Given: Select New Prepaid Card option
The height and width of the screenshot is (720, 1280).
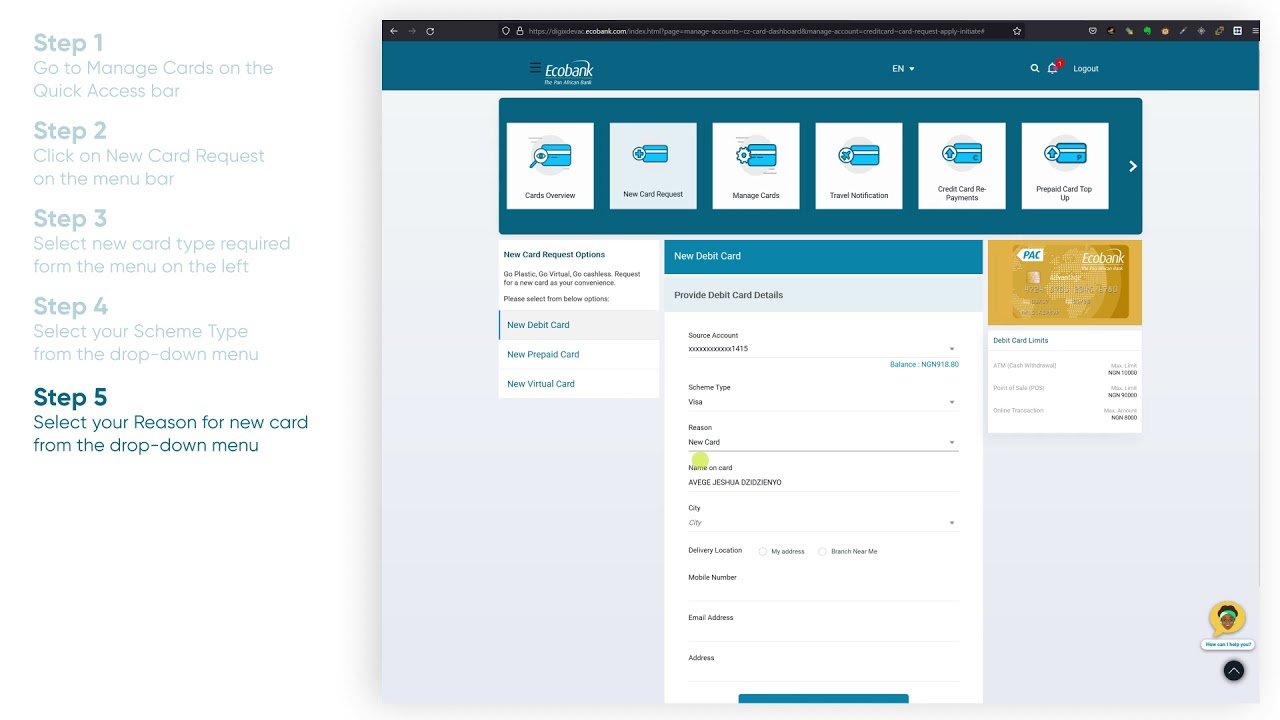Looking at the screenshot, I should [579, 354].
